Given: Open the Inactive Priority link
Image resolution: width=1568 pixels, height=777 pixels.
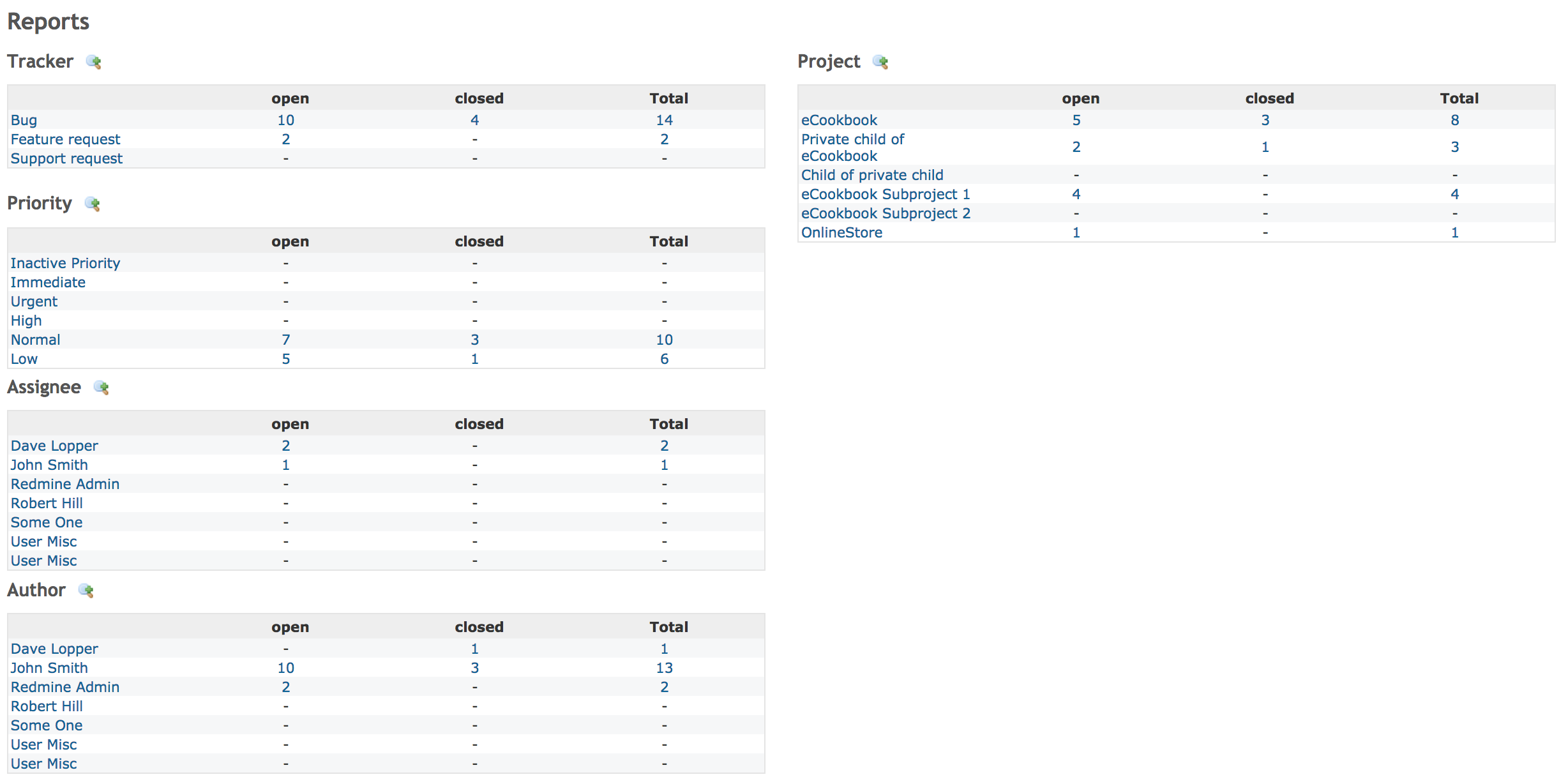Looking at the screenshot, I should [x=65, y=263].
